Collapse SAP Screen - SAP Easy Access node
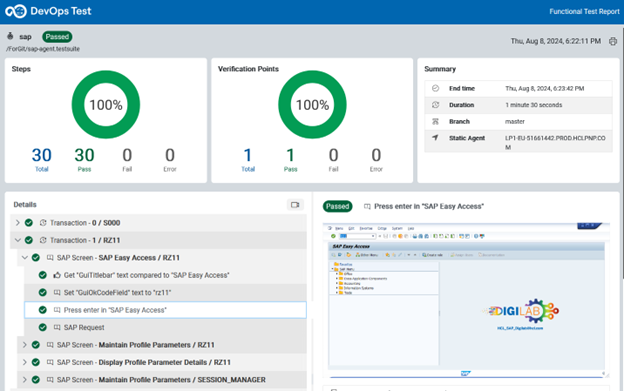The width and height of the screenshot is (624, 391). pos(25,258)
